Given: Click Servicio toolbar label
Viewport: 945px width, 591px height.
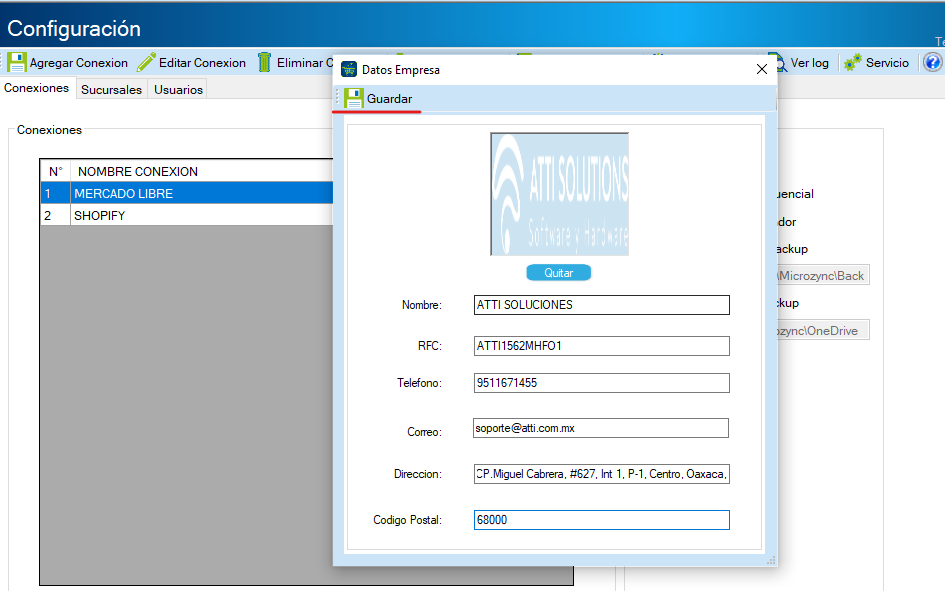Looking at the screenshot, I should tap(887, 63).
